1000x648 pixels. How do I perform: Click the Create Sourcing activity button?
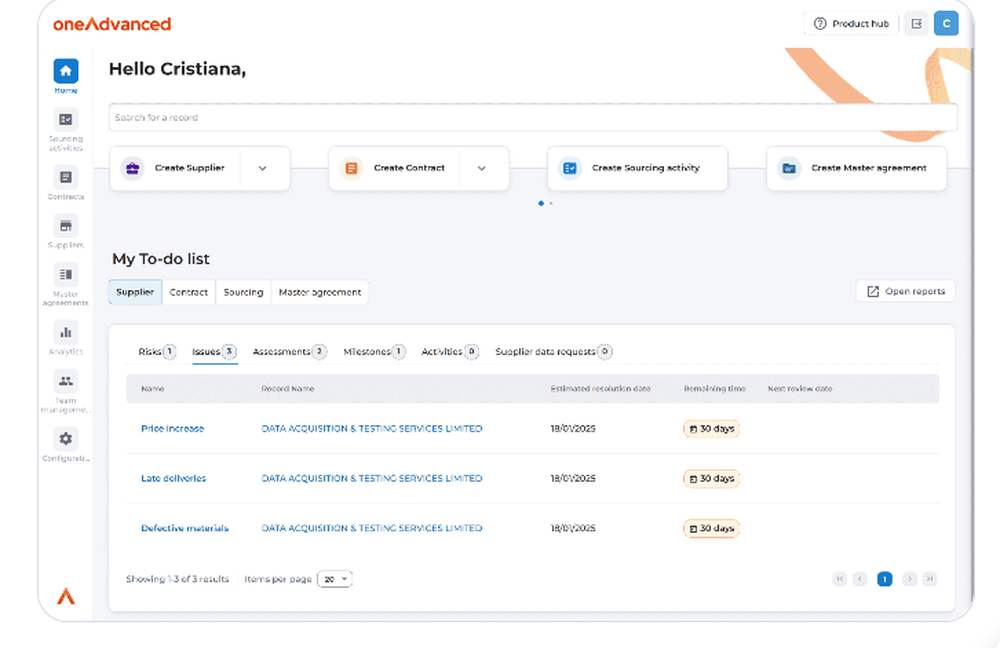click(x=637, y=168)
